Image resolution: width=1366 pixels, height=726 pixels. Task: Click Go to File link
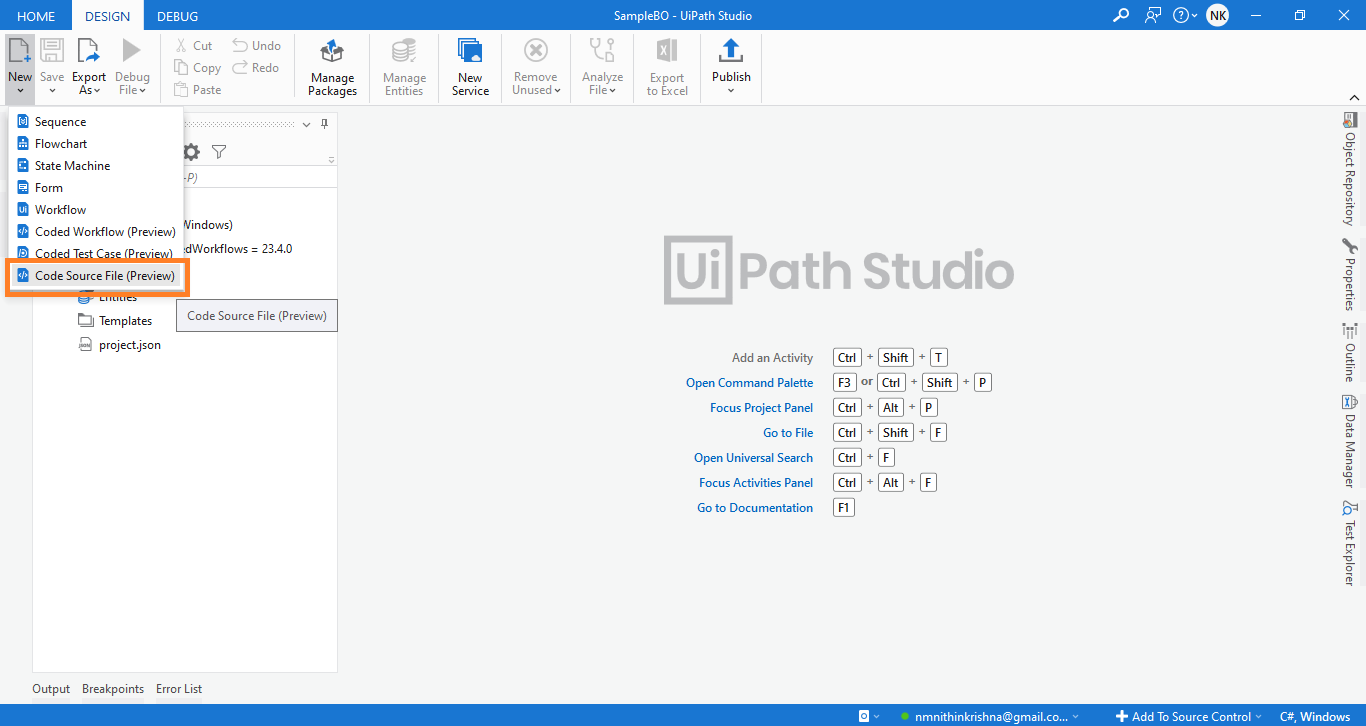[x=788, y=433]
